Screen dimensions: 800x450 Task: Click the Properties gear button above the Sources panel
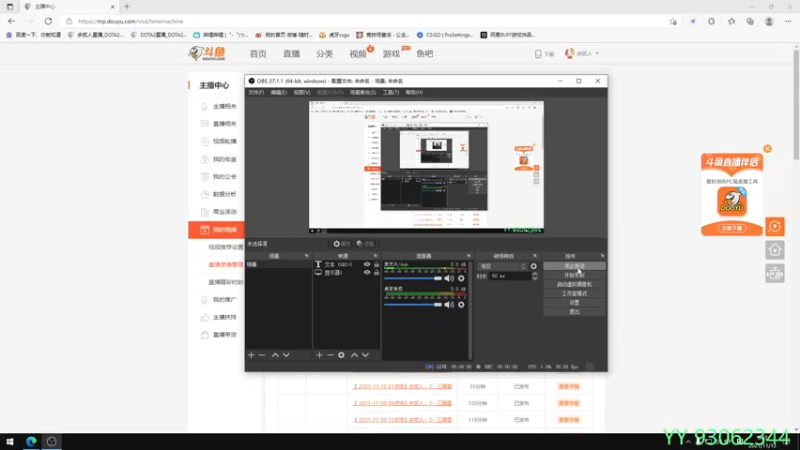pos(341,244)
